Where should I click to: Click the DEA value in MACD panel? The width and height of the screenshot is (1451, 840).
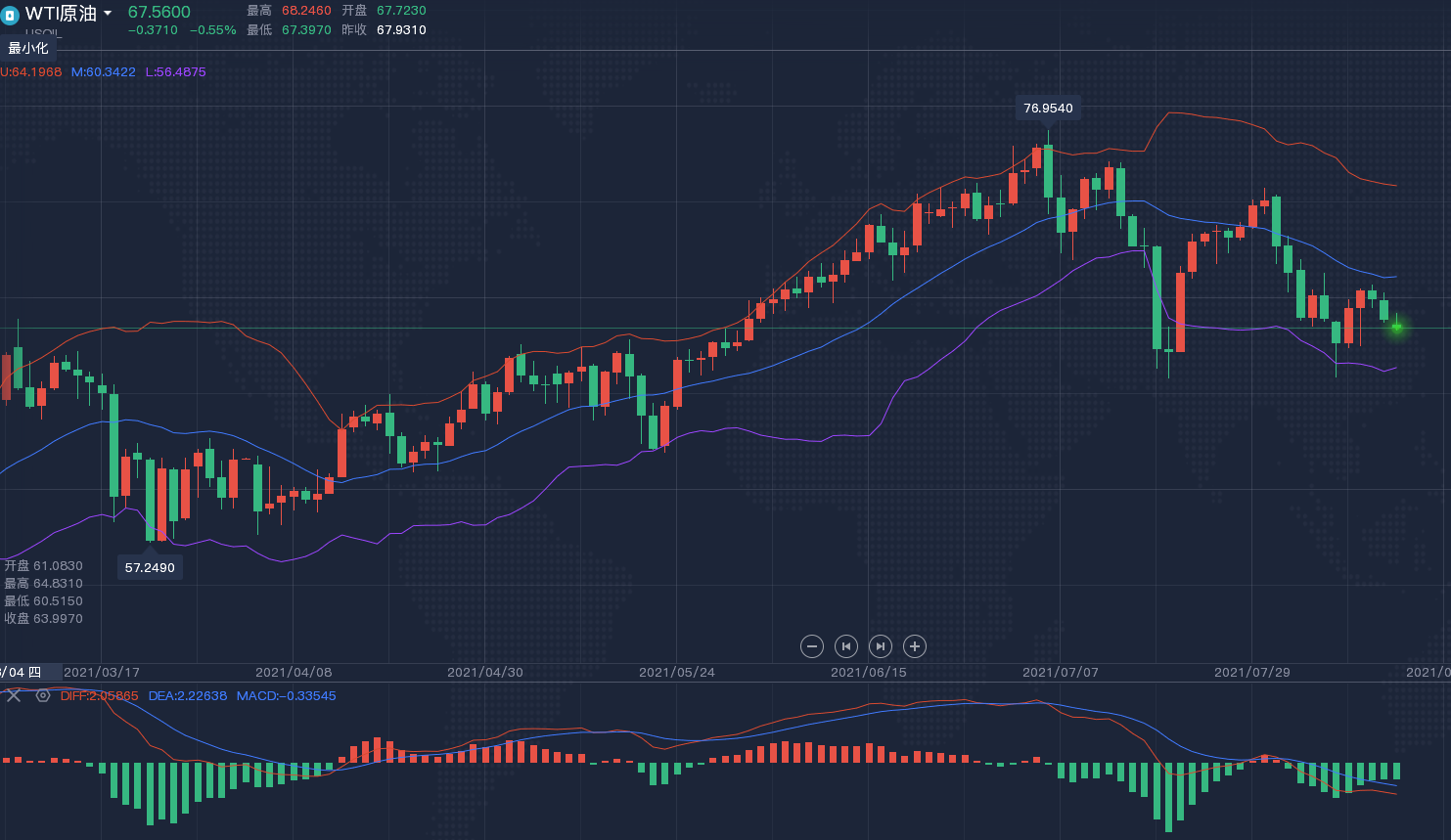point(188,696)
